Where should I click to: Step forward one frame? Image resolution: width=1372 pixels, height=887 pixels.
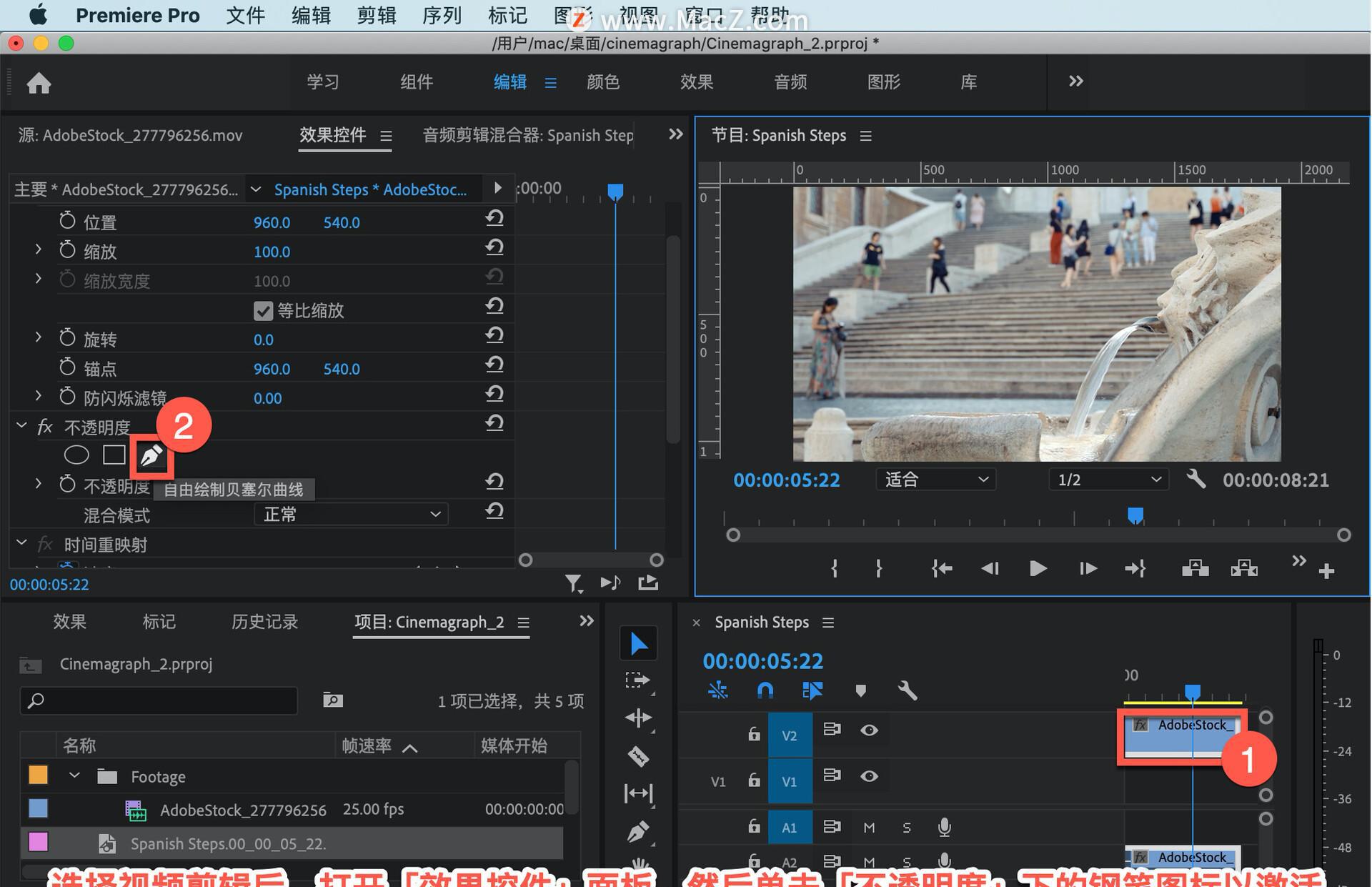tap(1088, 568)
